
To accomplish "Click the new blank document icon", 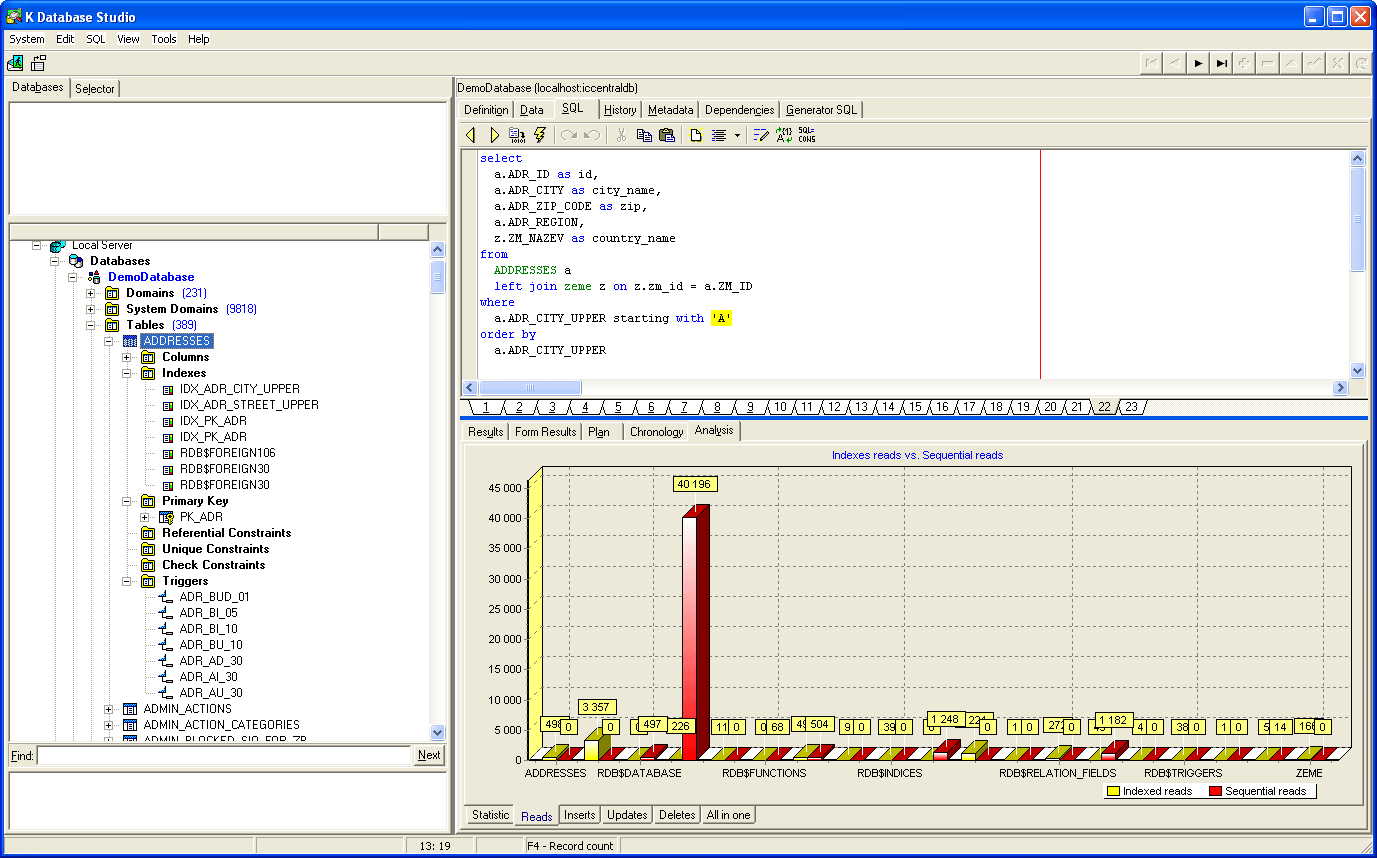I will click(696, 135).
